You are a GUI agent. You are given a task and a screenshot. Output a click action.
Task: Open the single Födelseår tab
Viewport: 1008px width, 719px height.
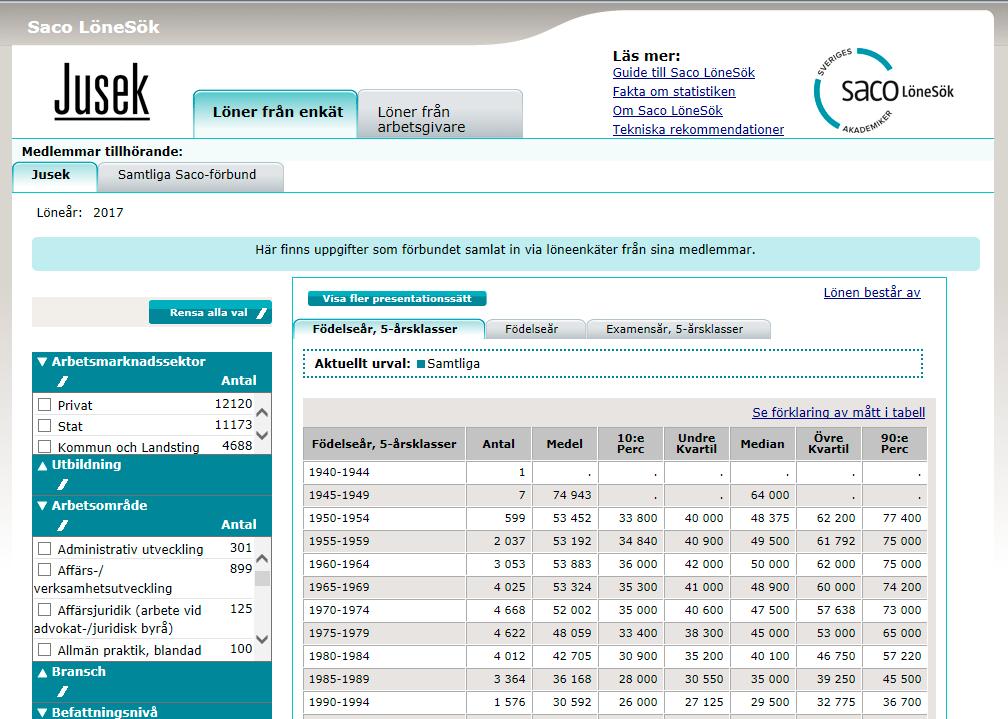pyautogui.click(x=536, y=329)
